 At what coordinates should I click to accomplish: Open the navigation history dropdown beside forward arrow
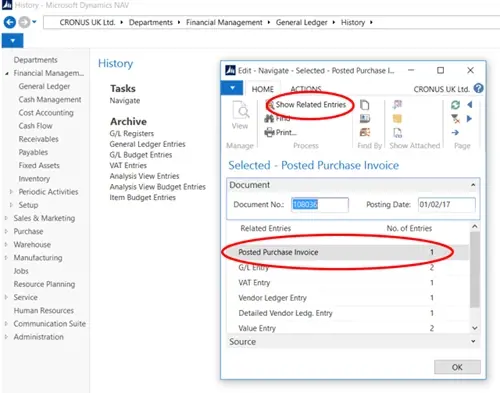point(34,23)
